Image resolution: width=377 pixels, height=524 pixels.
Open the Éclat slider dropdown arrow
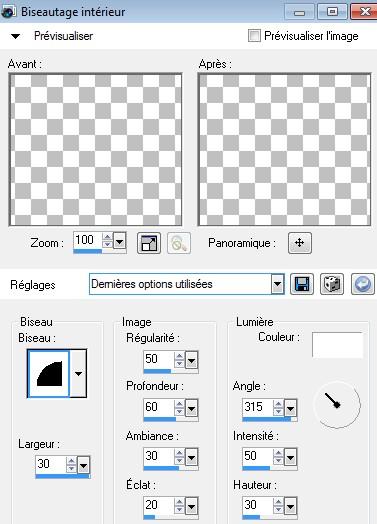pos(192,506)
